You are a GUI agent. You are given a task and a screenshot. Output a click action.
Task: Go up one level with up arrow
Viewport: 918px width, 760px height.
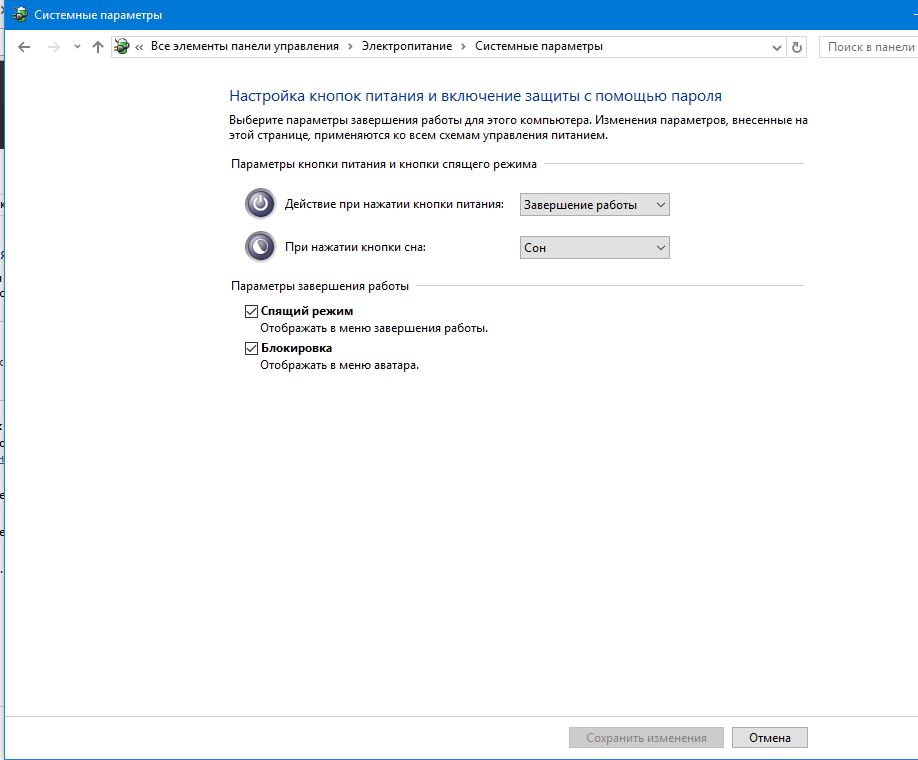(98, 47)
